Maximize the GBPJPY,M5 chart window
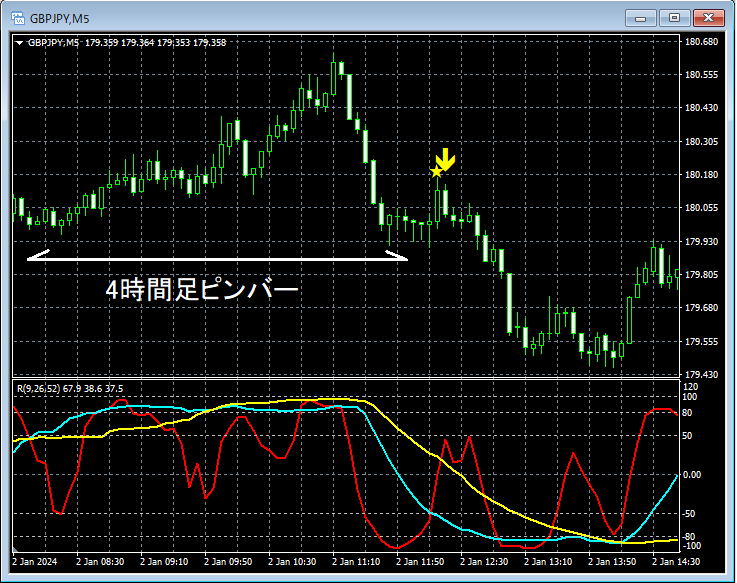737x583 pixels. 674,18
